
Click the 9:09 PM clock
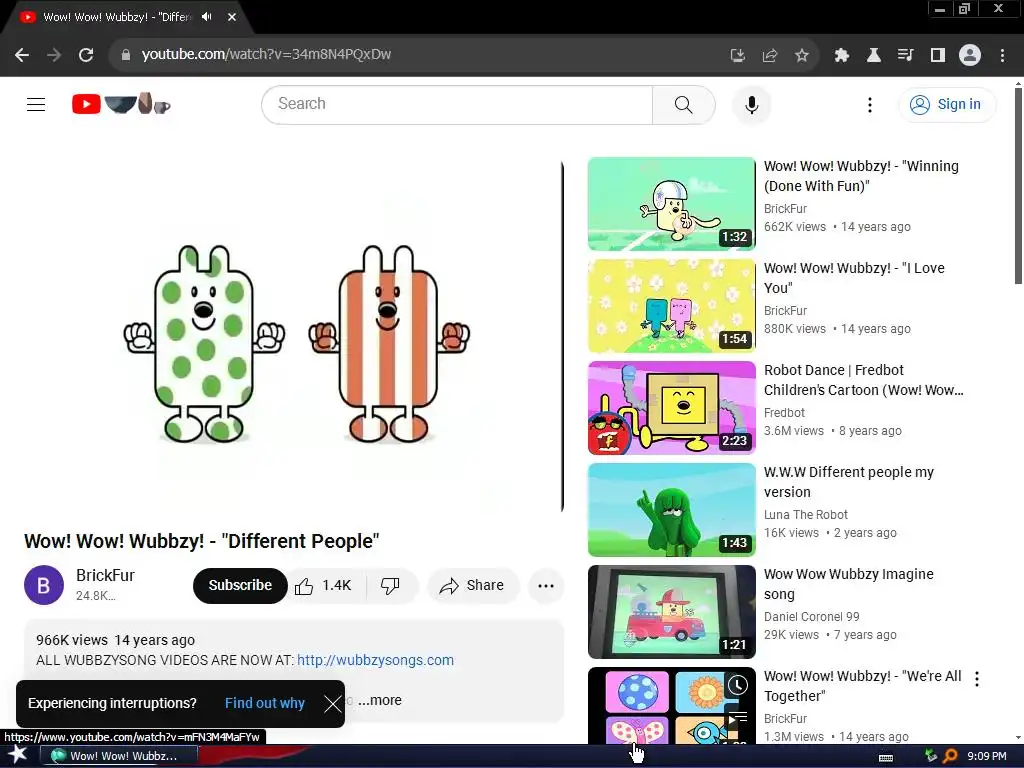click(x=987, y=756)
